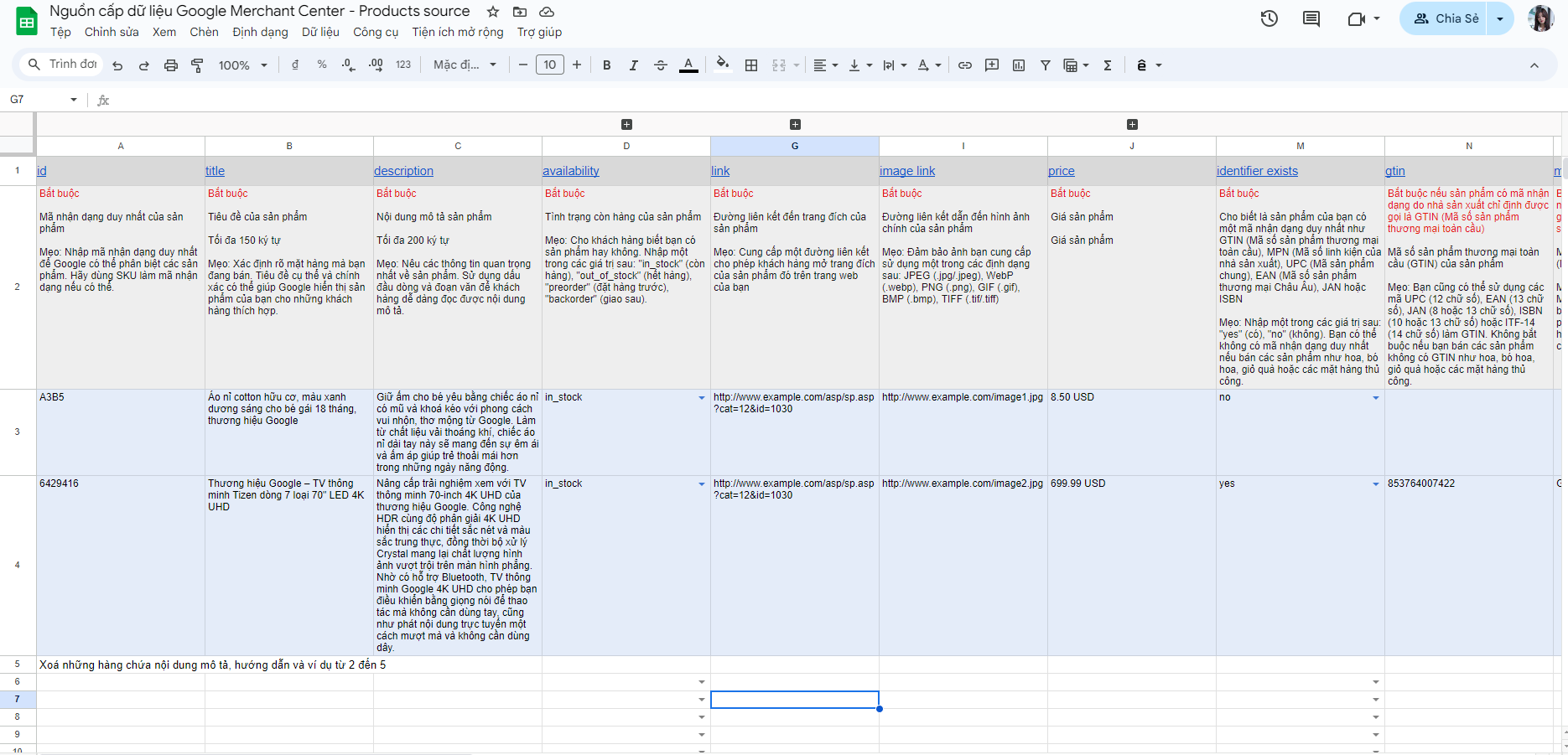Click the Chia sẻ share button

[x=1446, y=18]
